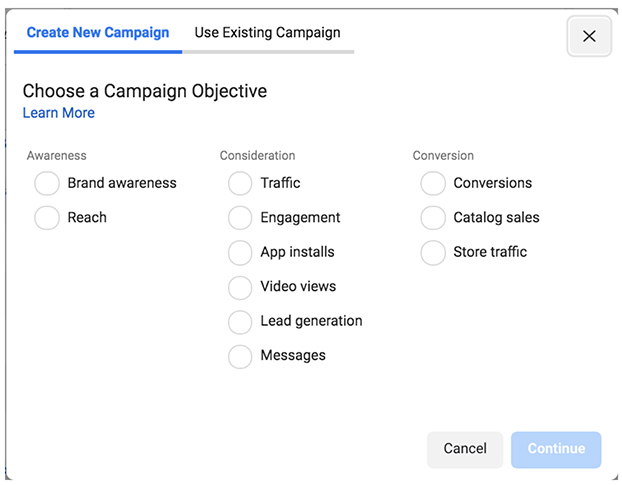Click the Continue button
Viewport: 622px width, 485px height.
click(556, 449)
